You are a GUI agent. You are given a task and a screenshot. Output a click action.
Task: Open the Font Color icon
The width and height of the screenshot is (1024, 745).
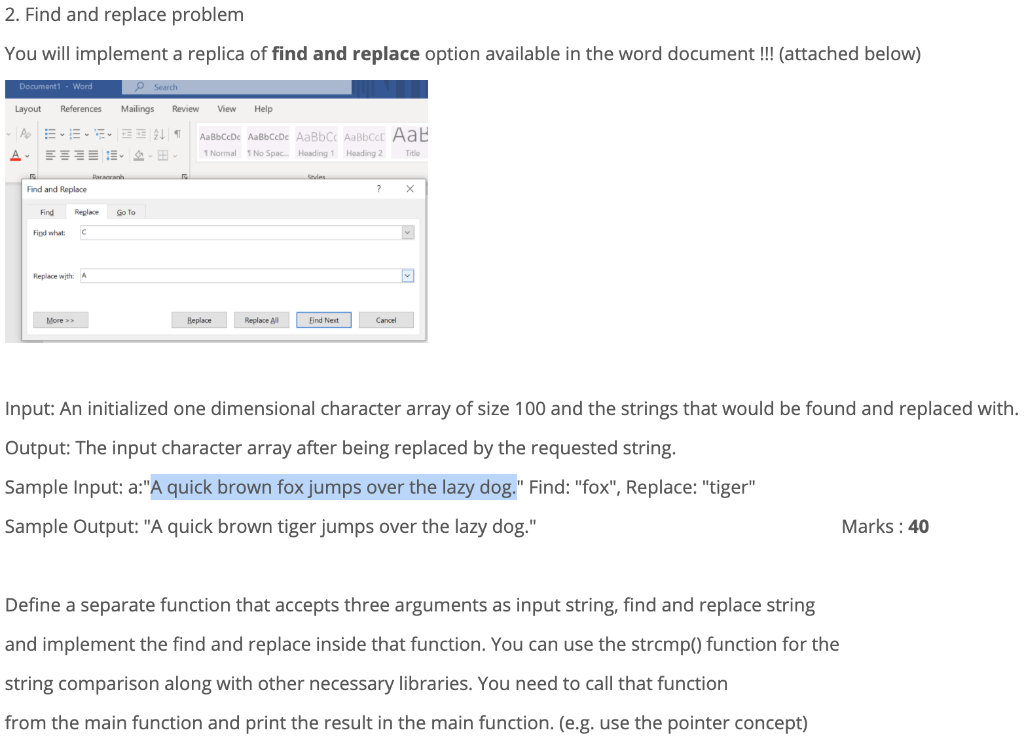click(x=15, y=155)
